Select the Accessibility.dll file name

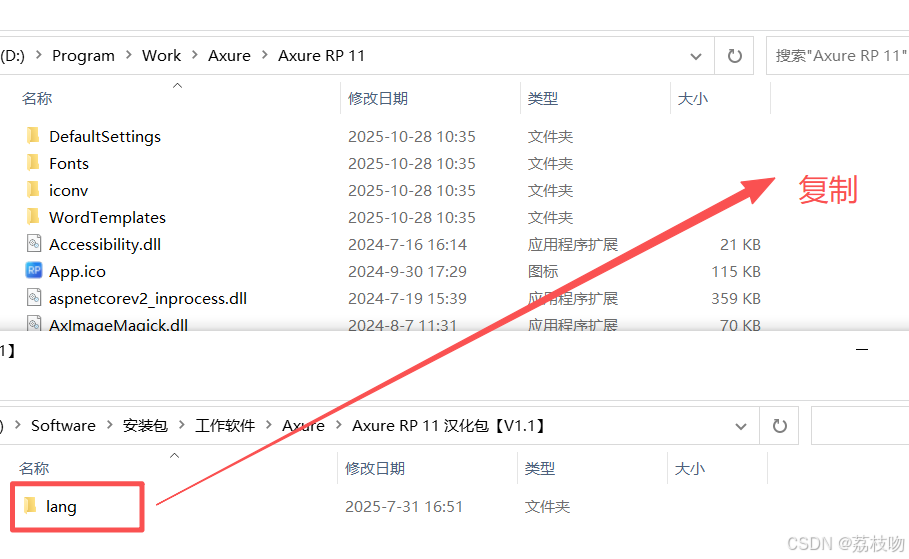click(105, 245)
